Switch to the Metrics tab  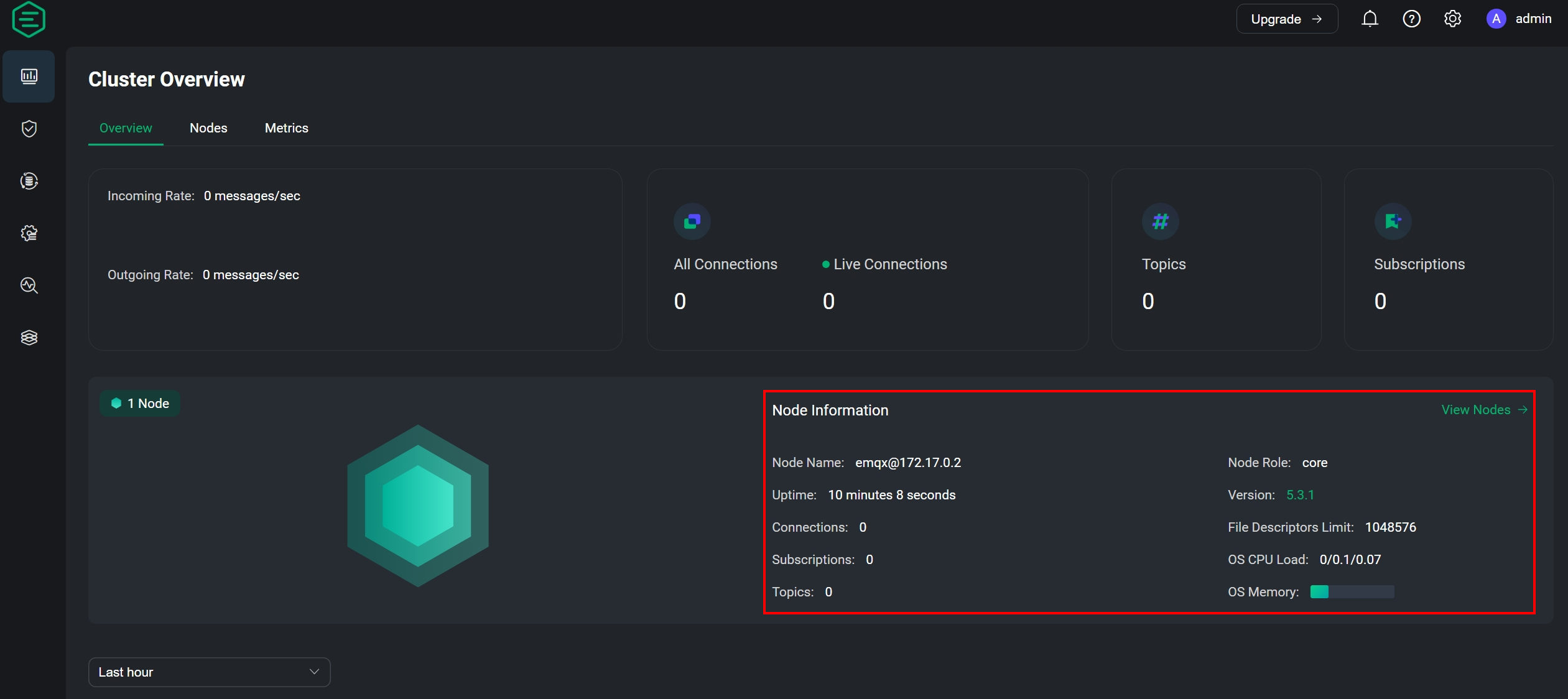click(x=286, y=128)
